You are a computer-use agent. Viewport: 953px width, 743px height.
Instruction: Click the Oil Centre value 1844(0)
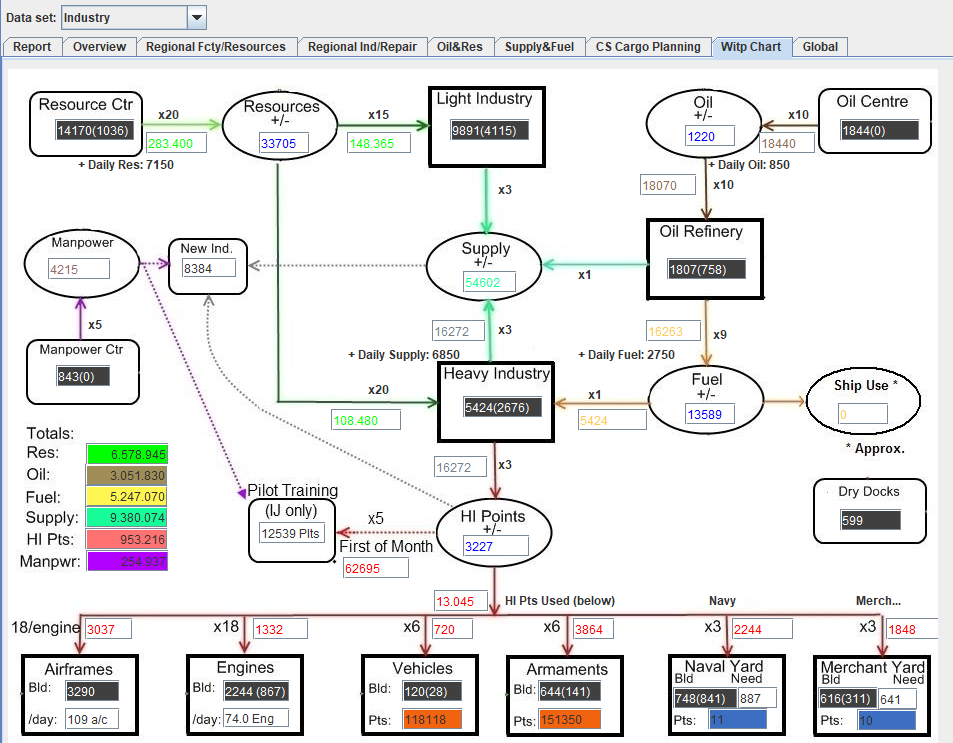(879, 130)
